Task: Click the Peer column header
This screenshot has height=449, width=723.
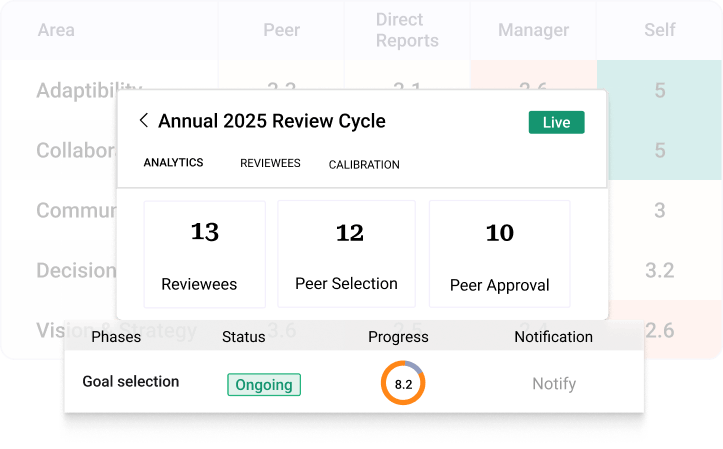Action: (x=281, y=30)
